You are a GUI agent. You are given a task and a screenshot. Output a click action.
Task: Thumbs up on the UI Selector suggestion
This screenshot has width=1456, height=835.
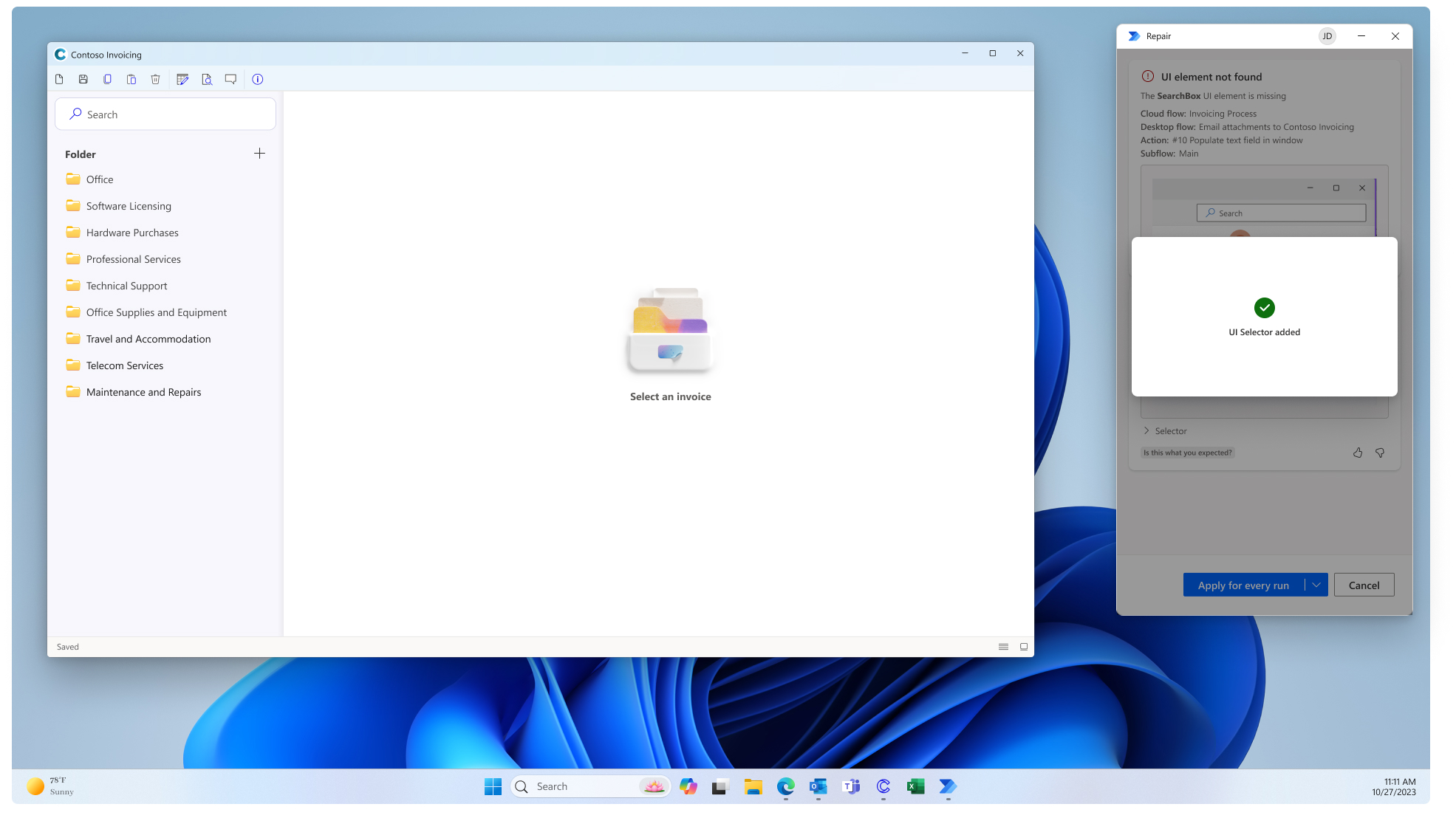click(1357, 452)
